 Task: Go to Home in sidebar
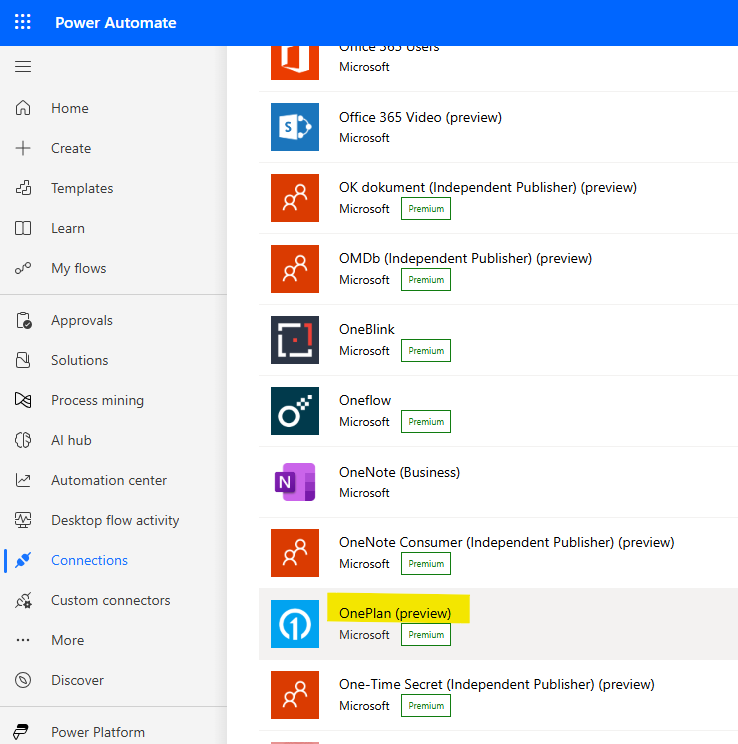[x=69, y=108]
